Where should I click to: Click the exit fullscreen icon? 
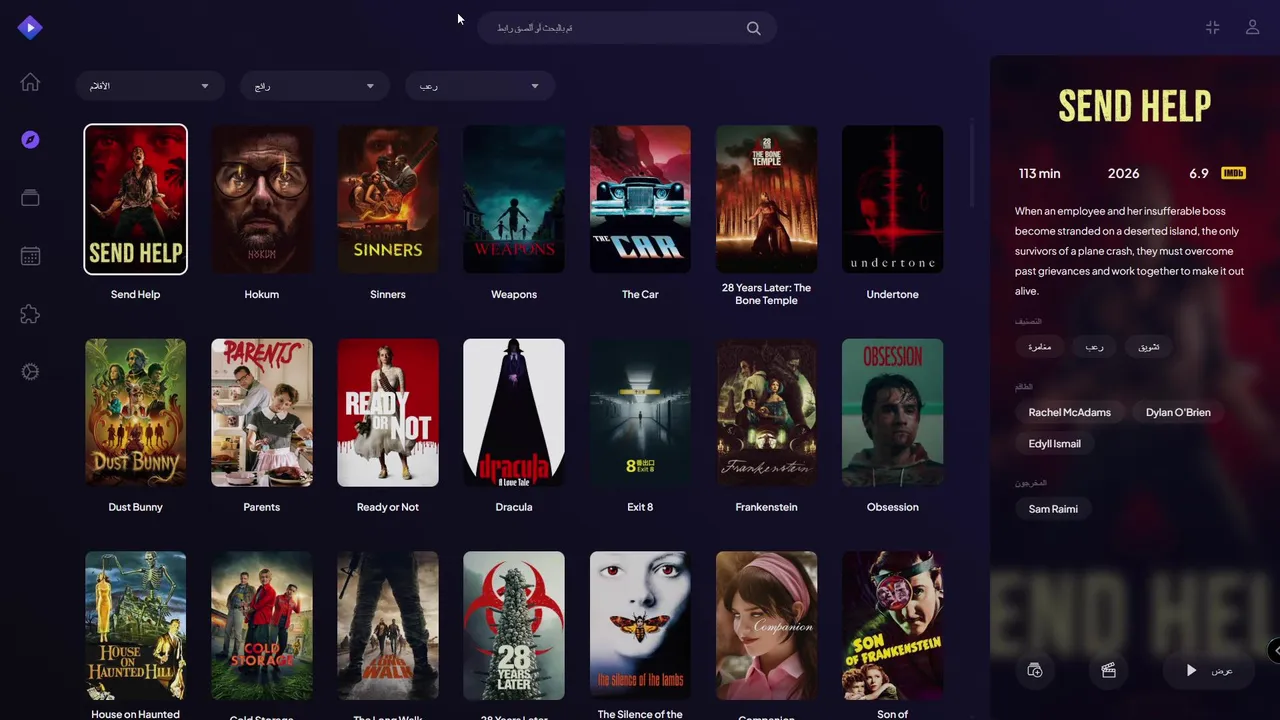pyautogui.click(x=1212, y=28)
